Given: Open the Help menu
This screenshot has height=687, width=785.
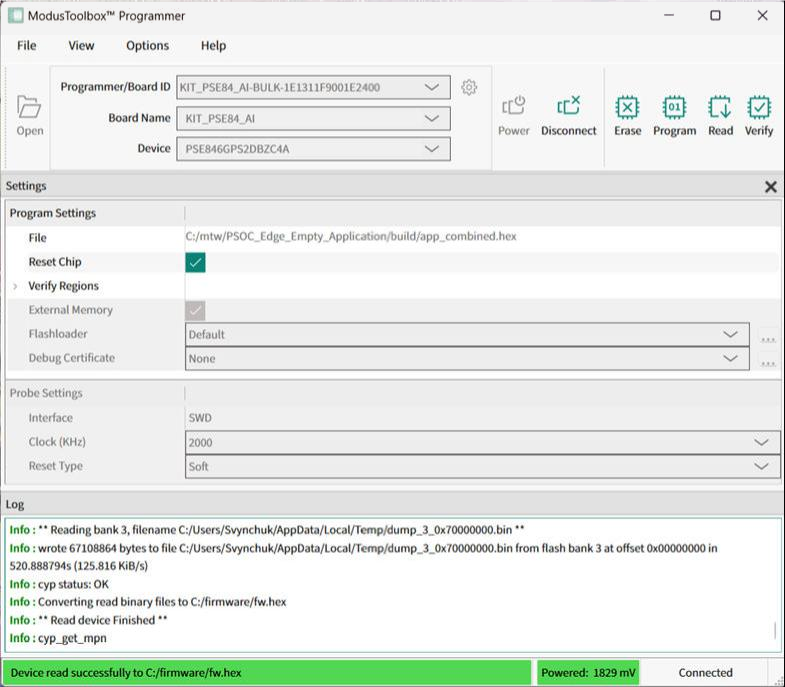Looking at the screenshot, I should click(213, 46).
